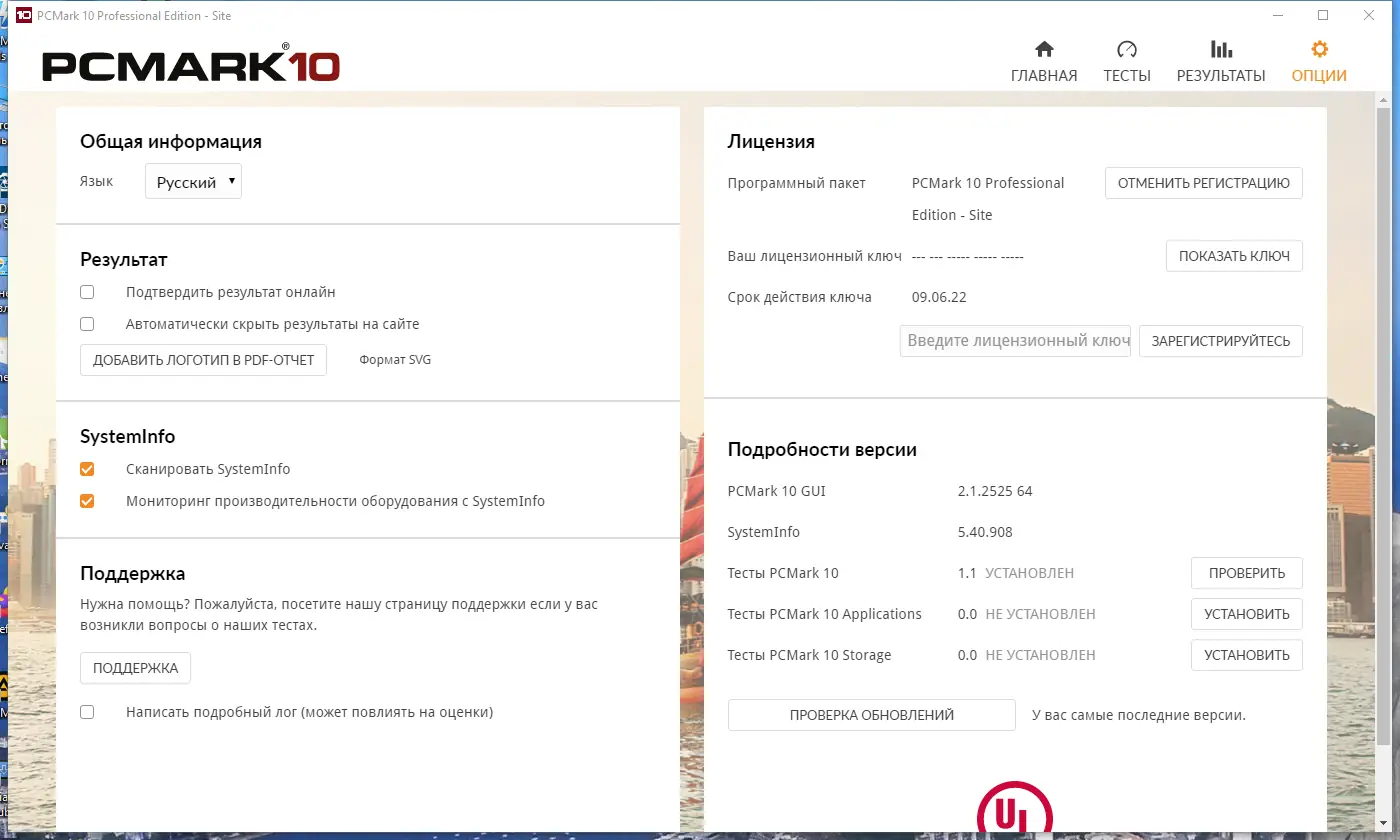1400x840 pixels.
Task: Open the ТЕСТЫ gauge icon
Action: (1127, 49)
